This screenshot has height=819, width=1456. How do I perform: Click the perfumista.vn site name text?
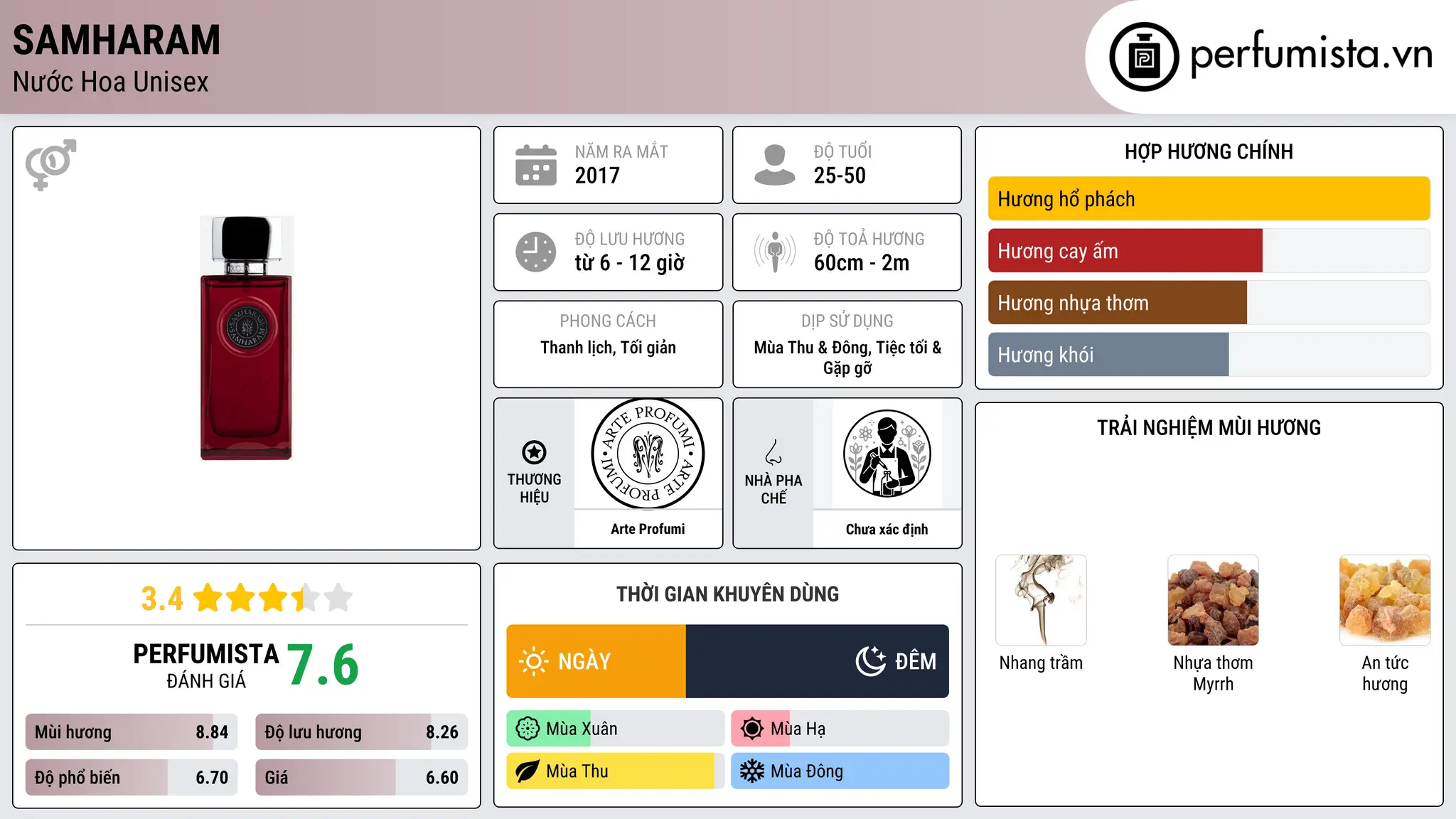pos(1312,54)
